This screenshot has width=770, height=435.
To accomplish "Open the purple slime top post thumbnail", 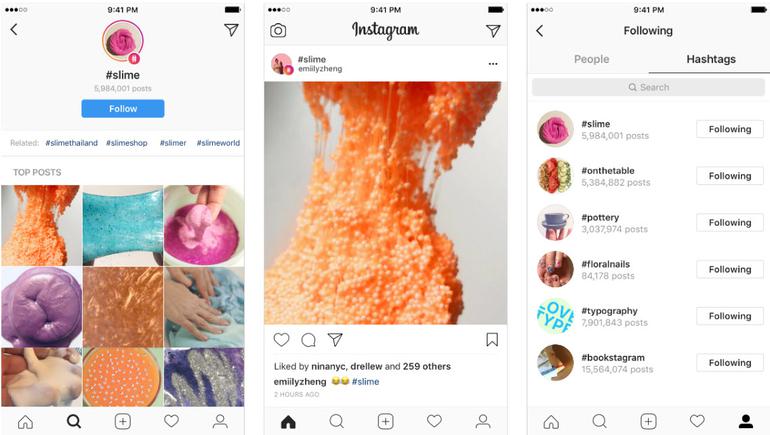I will click(42, 307).
